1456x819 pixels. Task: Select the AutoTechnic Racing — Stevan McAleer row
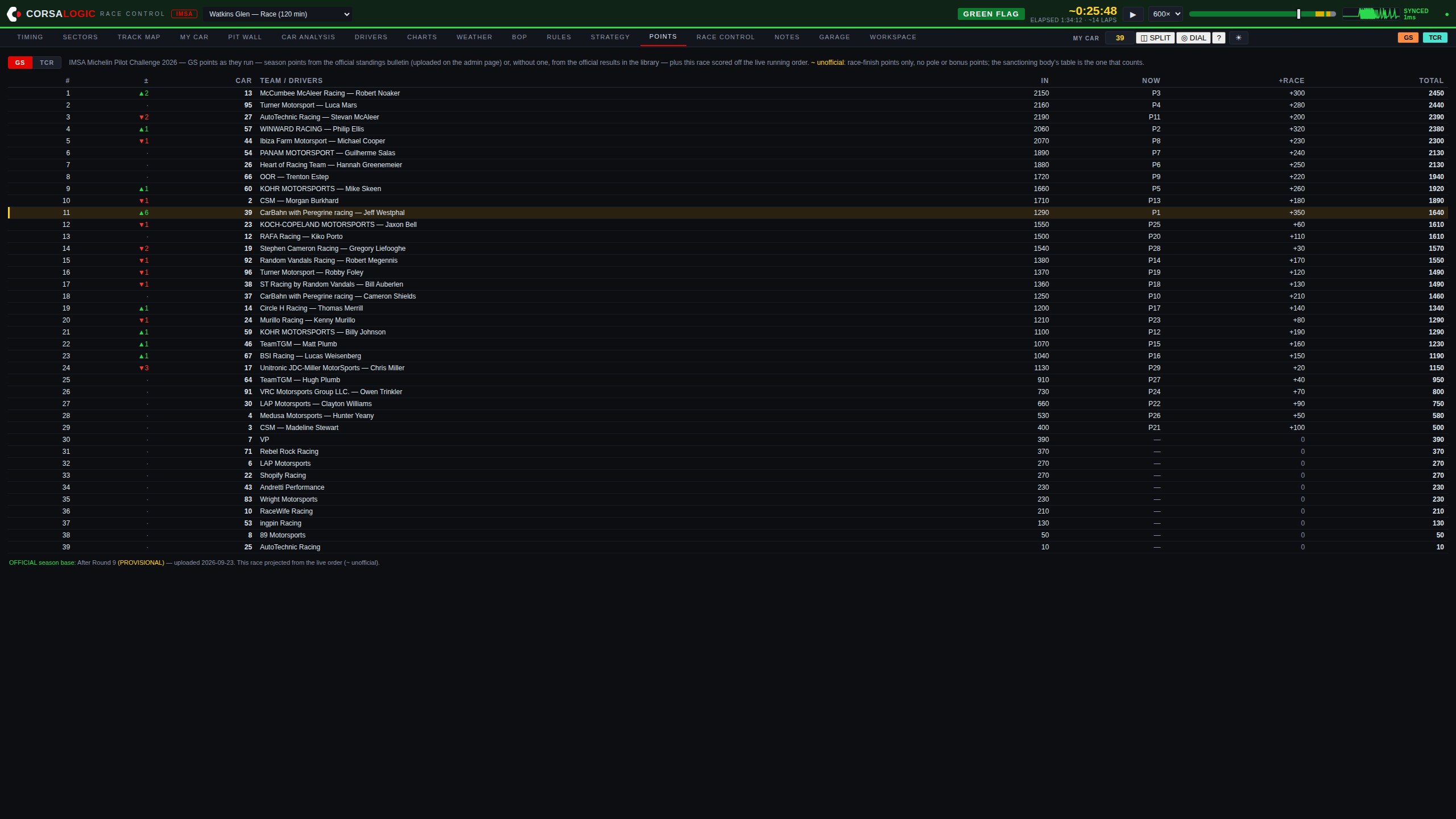[728, 117]
